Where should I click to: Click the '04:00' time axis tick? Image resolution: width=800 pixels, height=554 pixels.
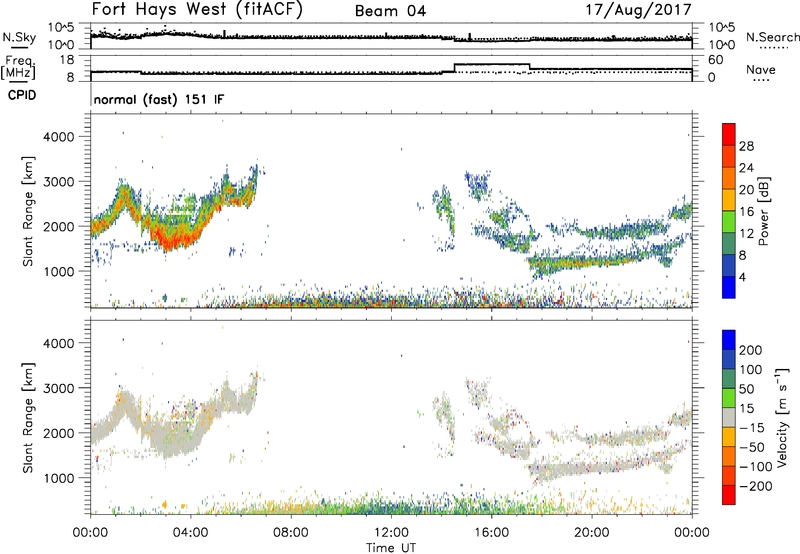coord(190,533)
